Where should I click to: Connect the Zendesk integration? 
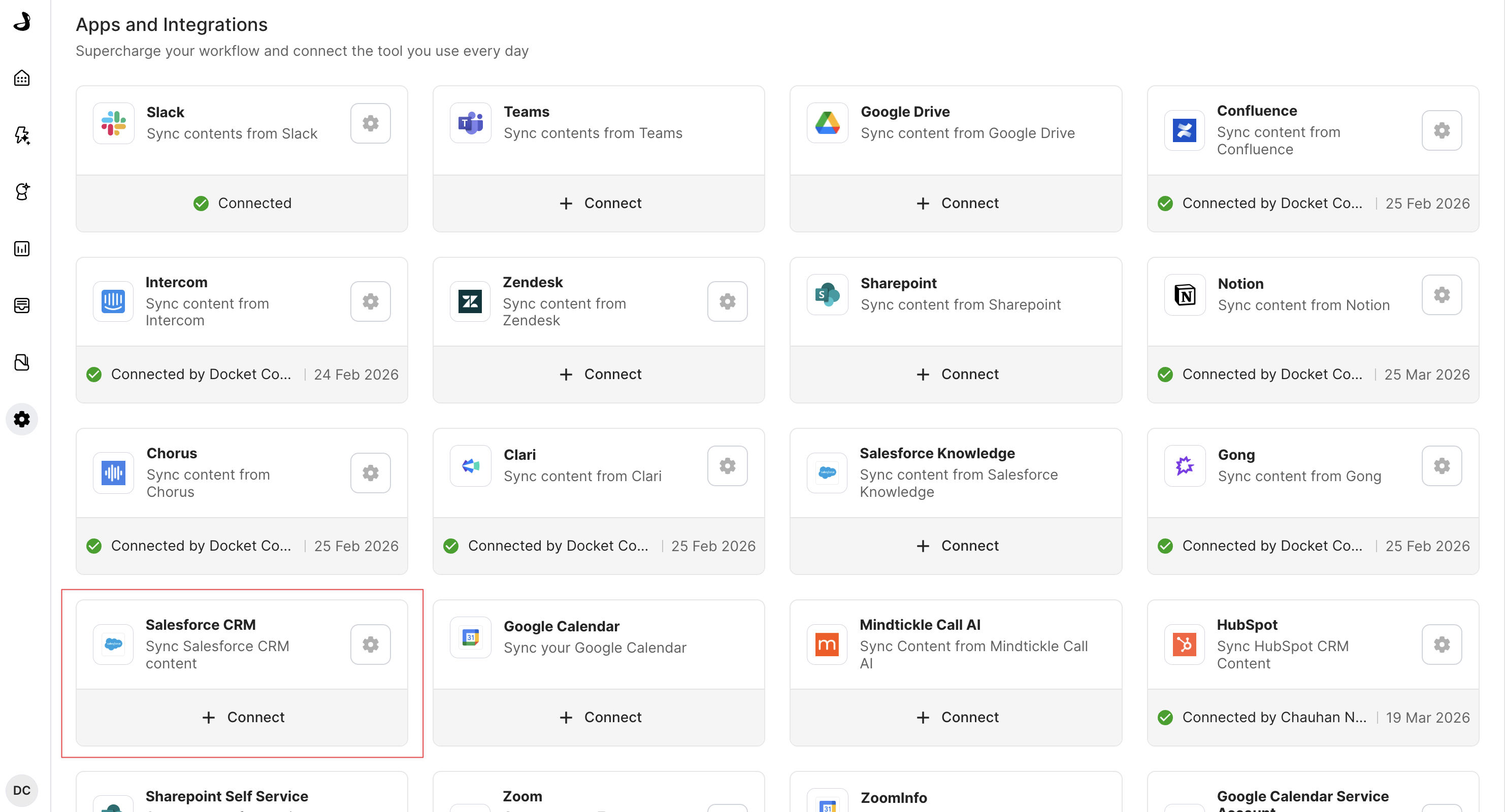pyautogui.click(x=599, y=374)
